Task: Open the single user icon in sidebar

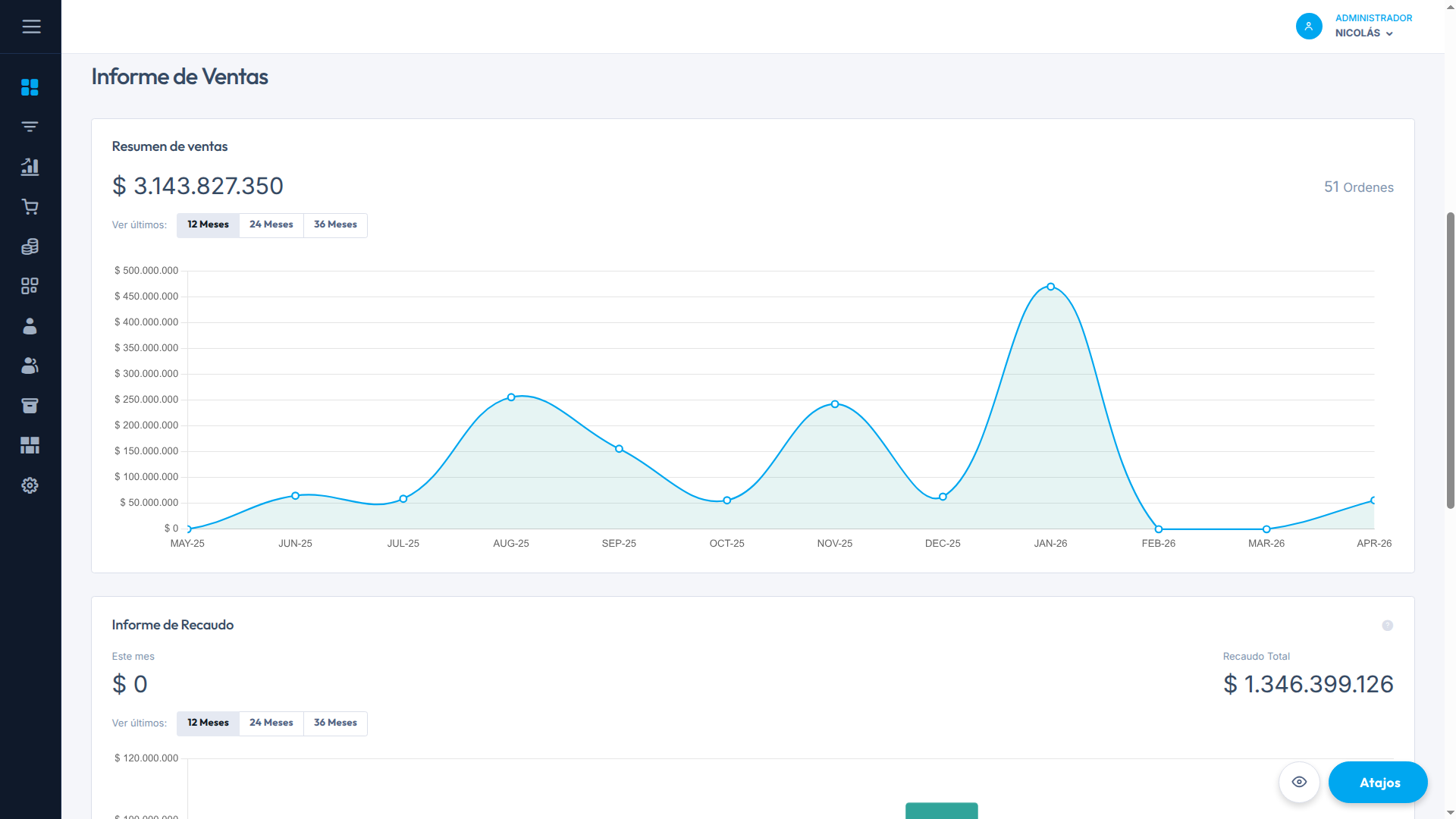Action: (x=30, y=326)
